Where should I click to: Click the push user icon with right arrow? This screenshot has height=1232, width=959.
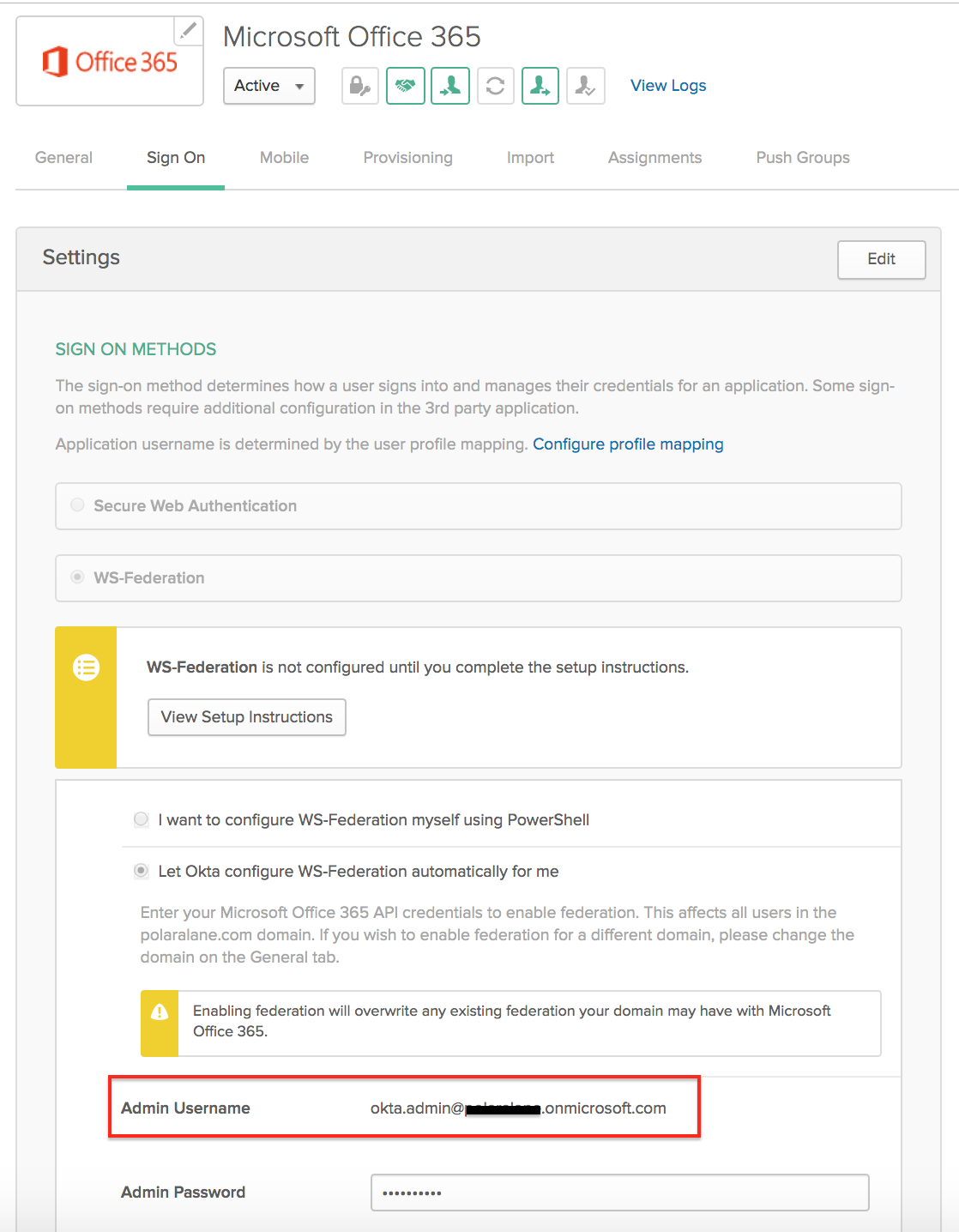click(540, 86)
